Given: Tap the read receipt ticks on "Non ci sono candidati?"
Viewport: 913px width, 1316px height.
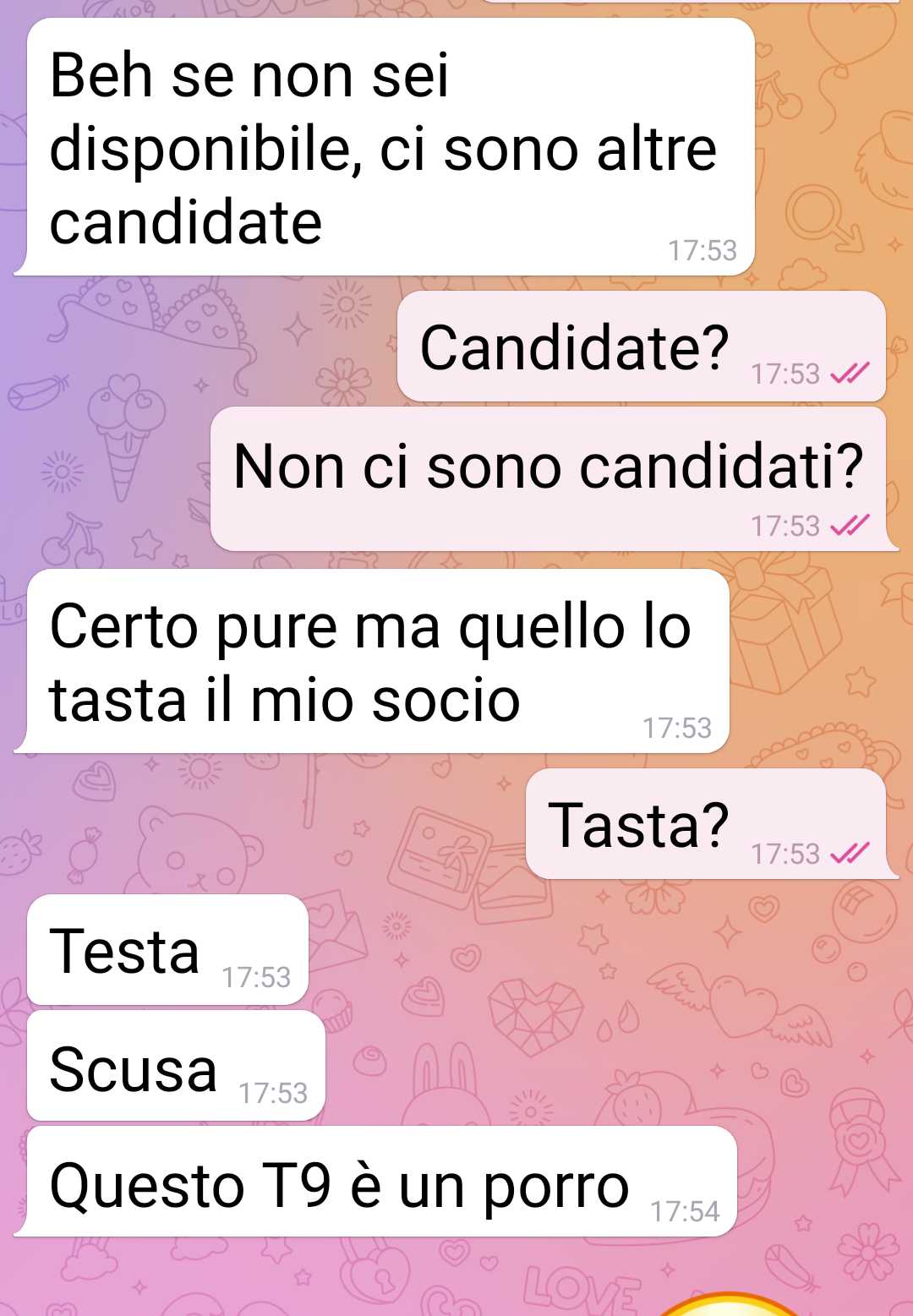Looking at the screenshot, I should (850, 526).
